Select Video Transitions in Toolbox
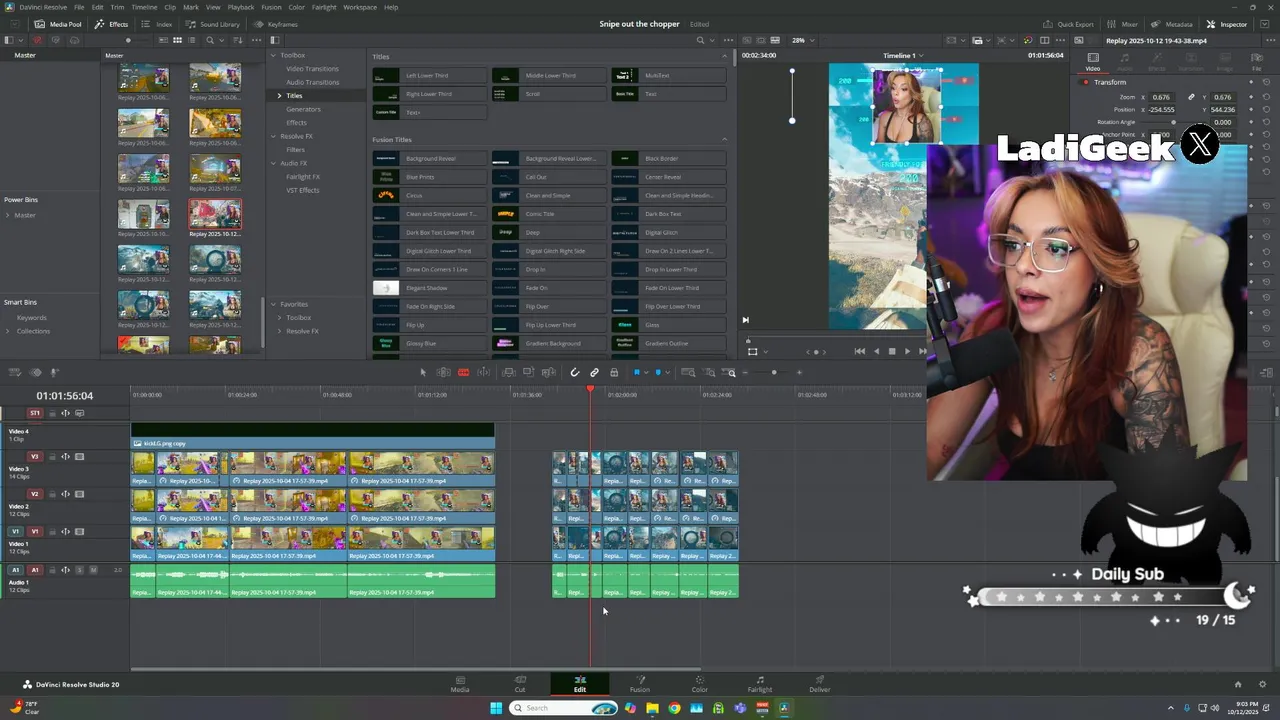The width and height of the screenshot is (1280, 720). pyautogui.click(x=312, y=69)
